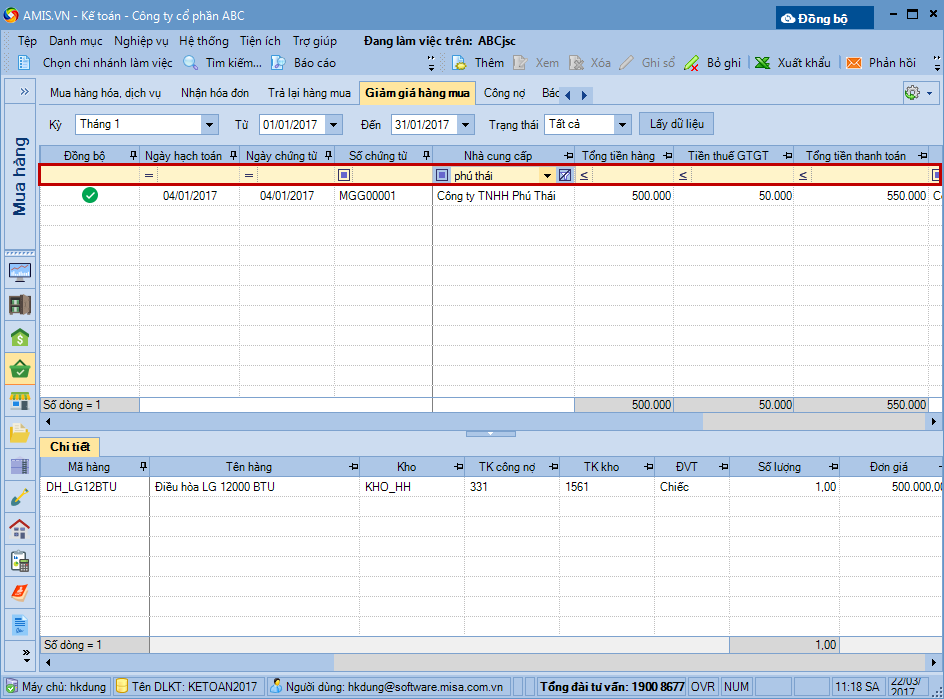Open Phản hồi feedback envelope icon
The height and width of the screenshot is (699, 944).
pos(854,63)
